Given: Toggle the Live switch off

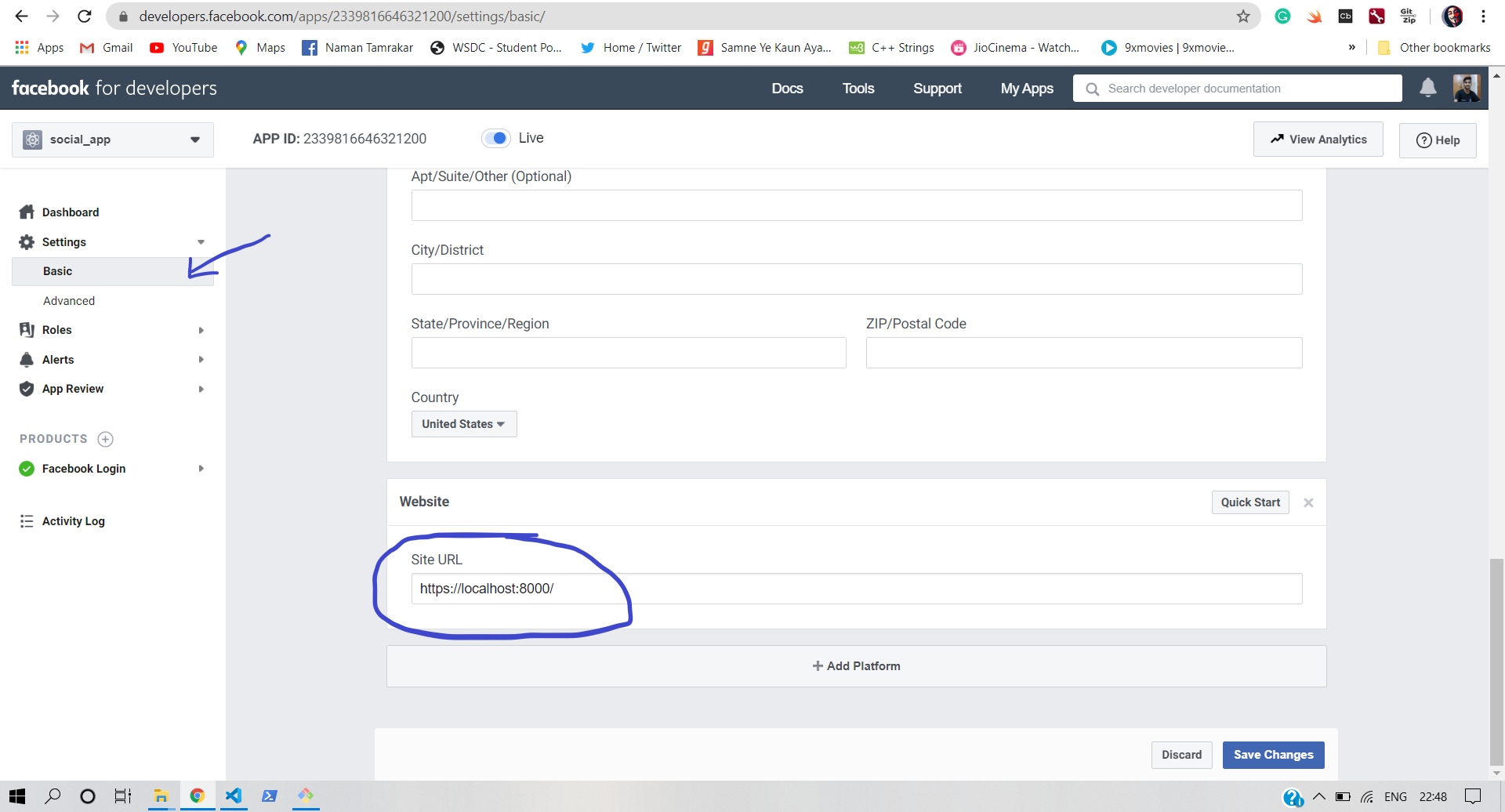Looking at the screenshot, I should coord(496,138).
